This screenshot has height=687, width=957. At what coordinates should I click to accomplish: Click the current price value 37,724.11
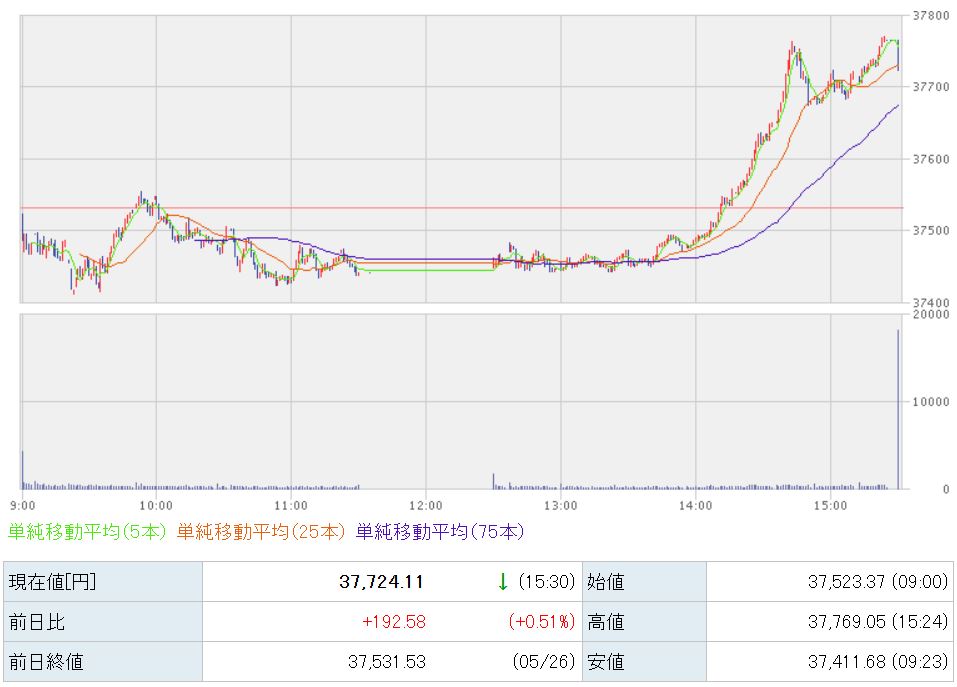point(381,581)
